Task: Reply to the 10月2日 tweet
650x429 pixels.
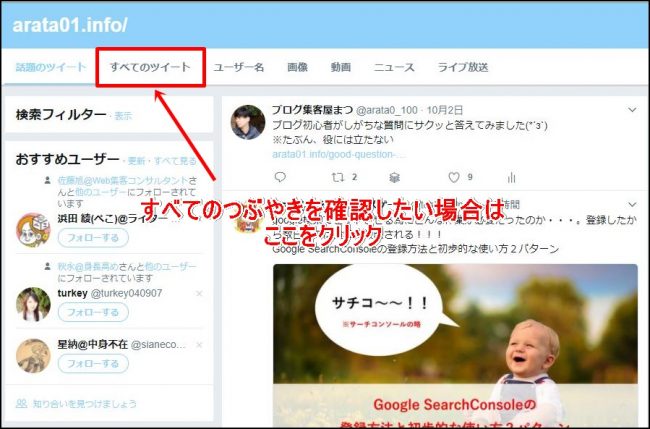Action: click(x=280, y=177)
